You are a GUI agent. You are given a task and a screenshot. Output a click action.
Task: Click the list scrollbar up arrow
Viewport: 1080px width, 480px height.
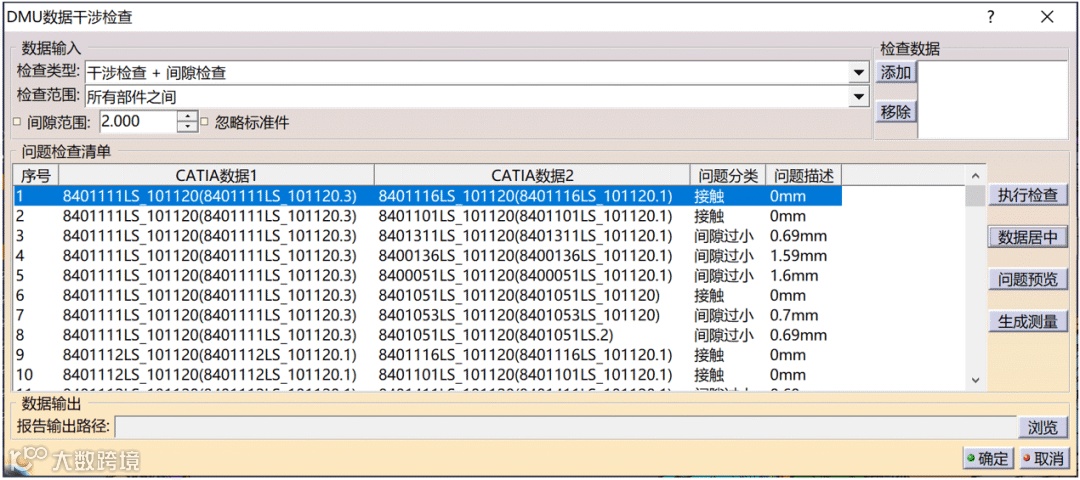point(974,176)
